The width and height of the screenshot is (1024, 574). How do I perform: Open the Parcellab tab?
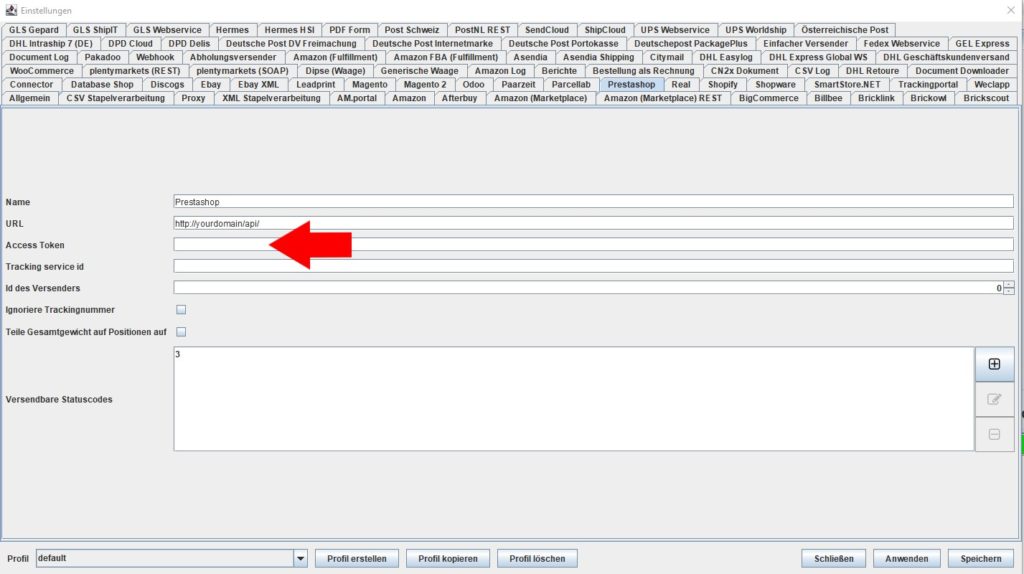[x=571, y=84]
